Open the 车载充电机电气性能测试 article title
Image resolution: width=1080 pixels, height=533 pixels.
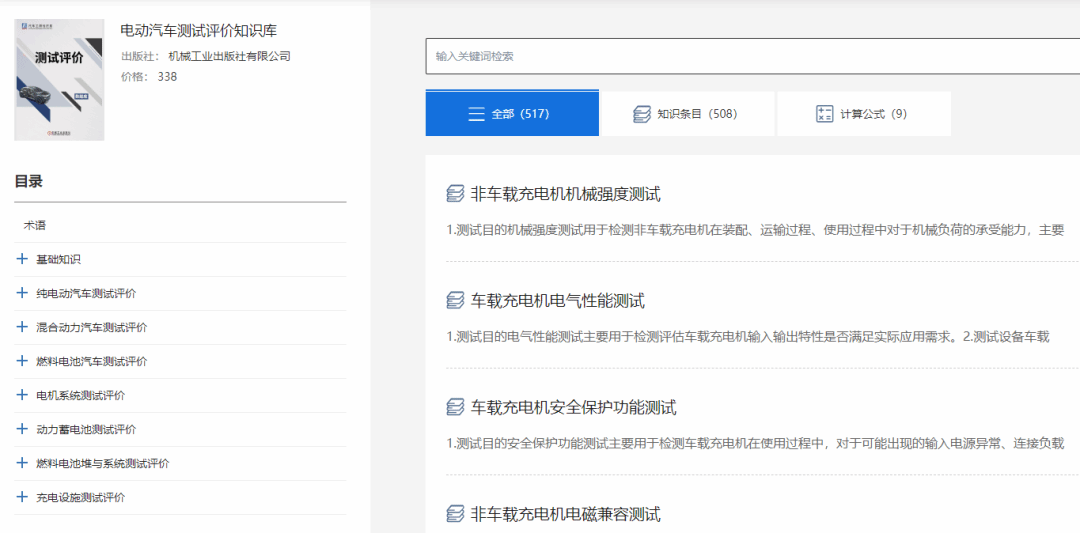pyautogui.click(x=557, y=300)
